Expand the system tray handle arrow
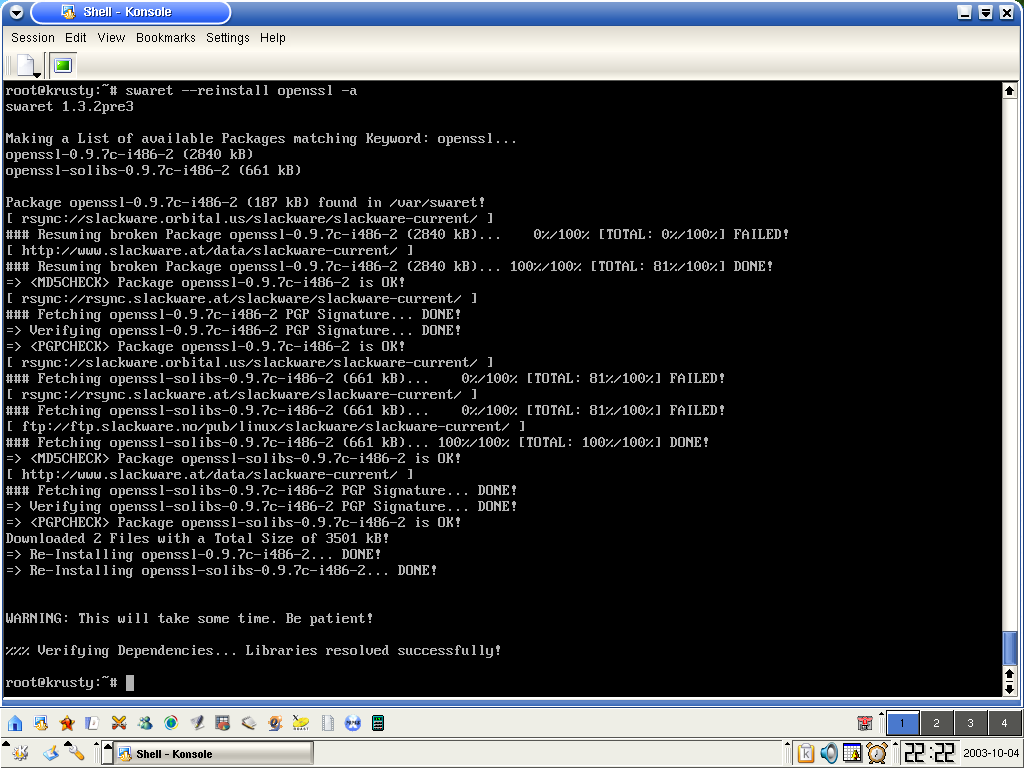 pyautogui.click(x=788, y=744)
